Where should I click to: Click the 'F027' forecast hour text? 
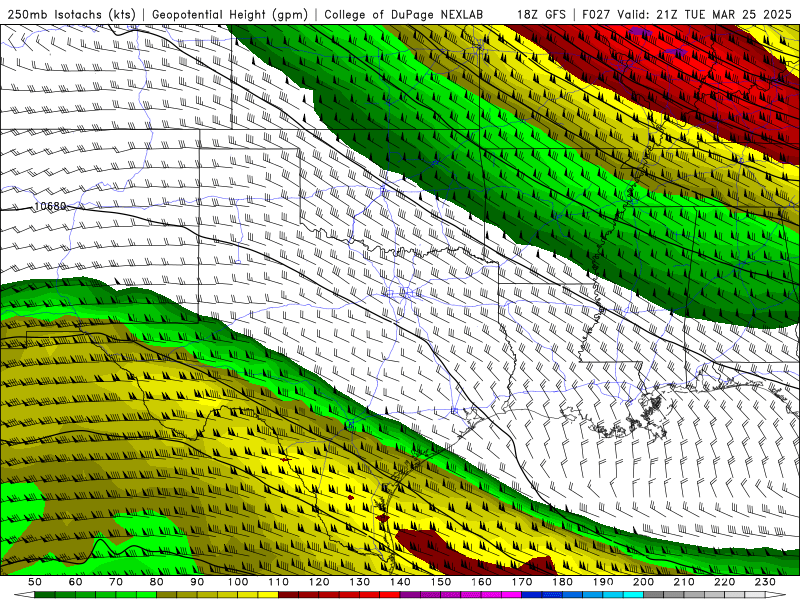point(596,14)
